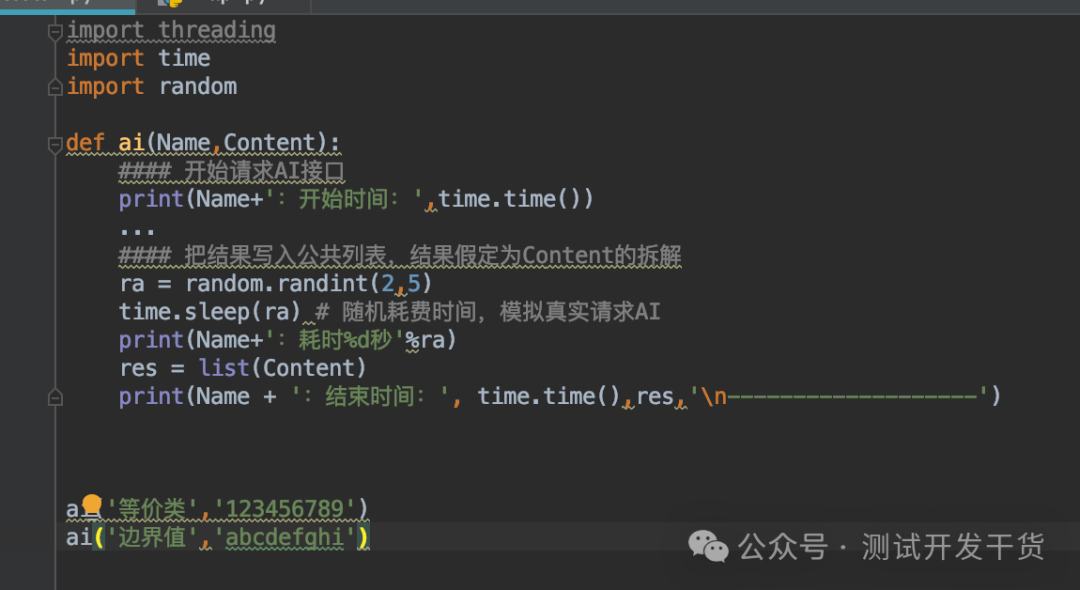Click fold end marker beside last print line

click(x=55, y=397)
